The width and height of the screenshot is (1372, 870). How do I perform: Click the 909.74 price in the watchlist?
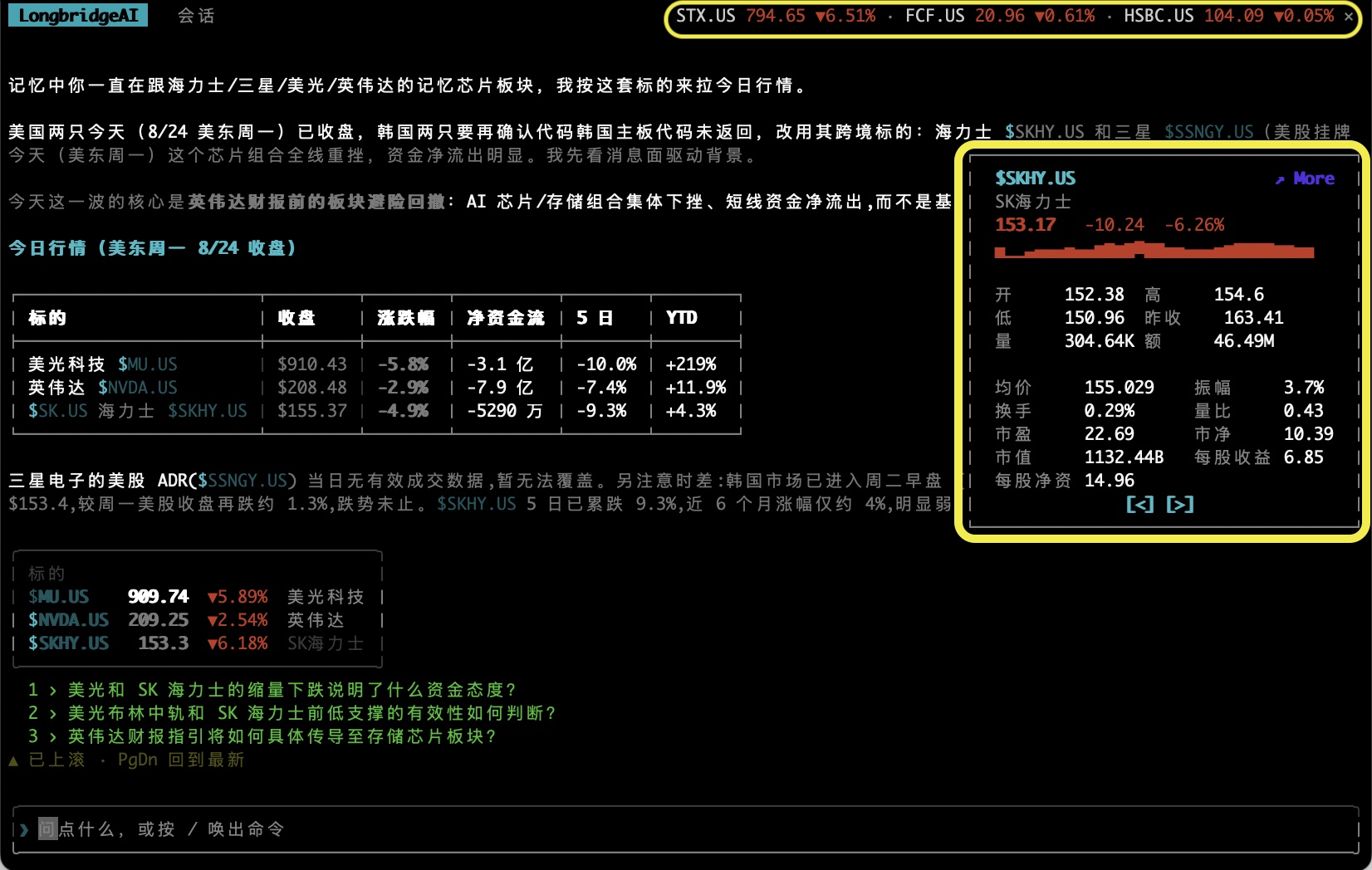(x=158, y=597)
